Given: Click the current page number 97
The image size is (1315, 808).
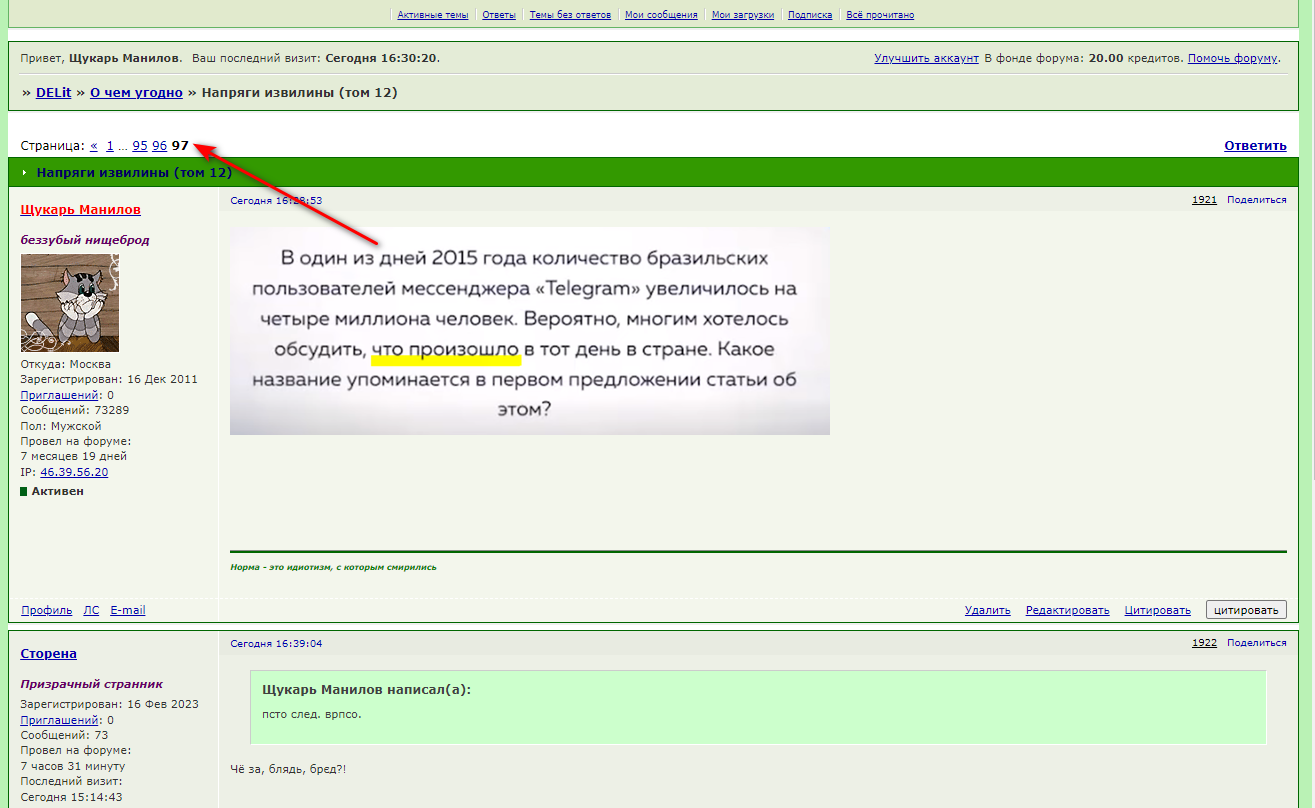Looking at the screenshot, I should point(180,146).
